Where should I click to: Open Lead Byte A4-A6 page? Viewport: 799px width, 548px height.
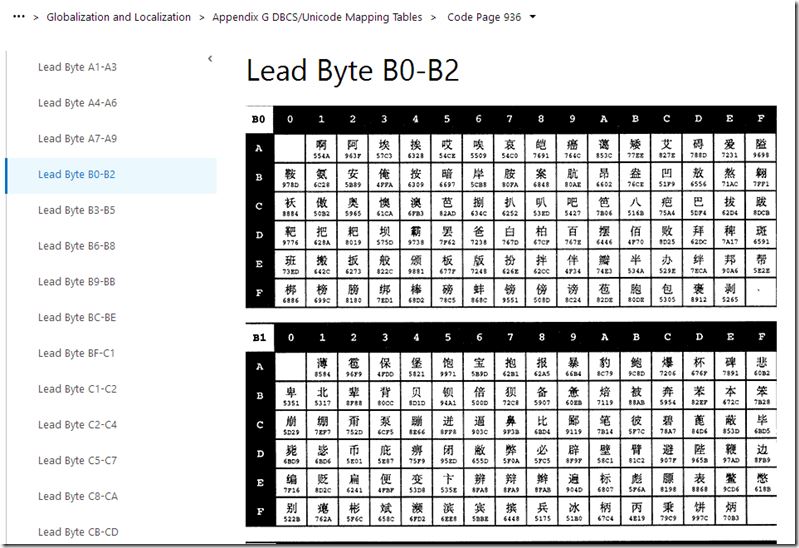pos(77,103)
